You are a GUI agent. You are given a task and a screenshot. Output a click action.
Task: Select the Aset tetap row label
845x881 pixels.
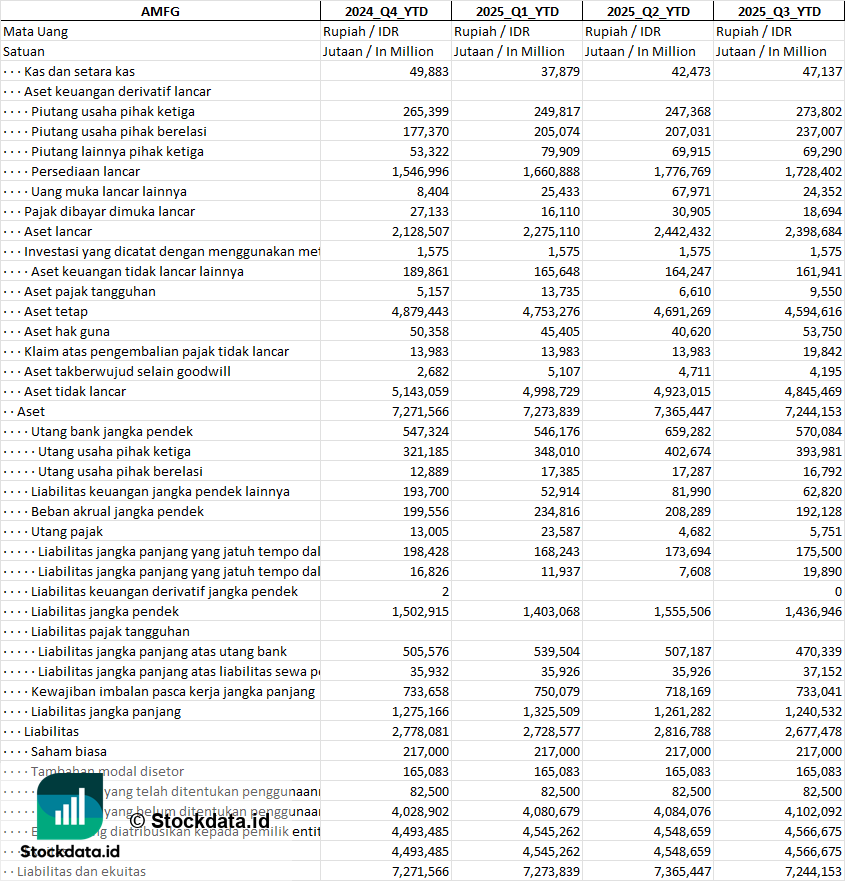[x=56, y=311]
